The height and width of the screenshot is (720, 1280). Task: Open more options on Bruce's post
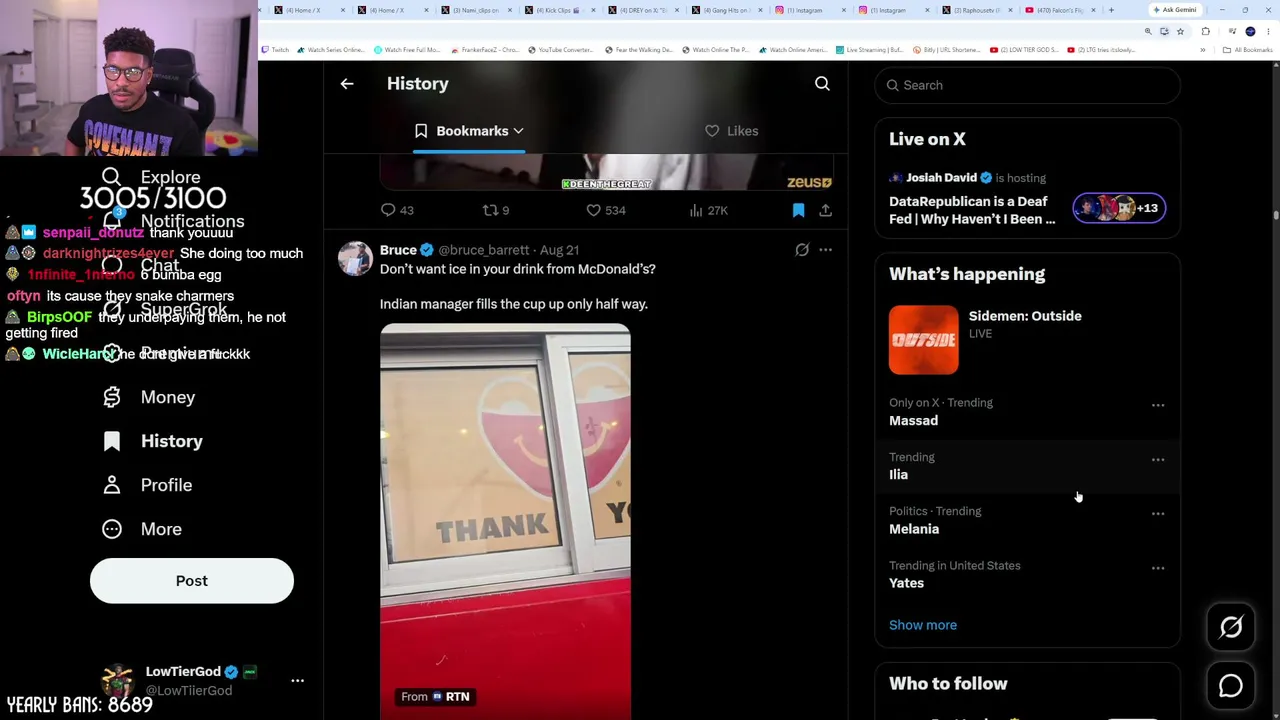(825, 250)
